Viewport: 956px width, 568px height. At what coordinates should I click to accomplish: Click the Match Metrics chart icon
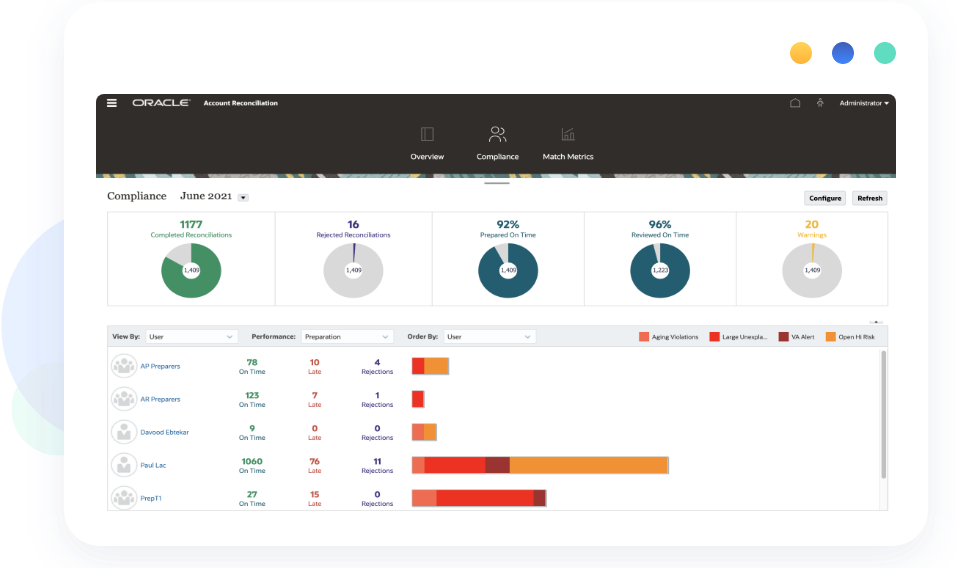click(x=568, y=135)
